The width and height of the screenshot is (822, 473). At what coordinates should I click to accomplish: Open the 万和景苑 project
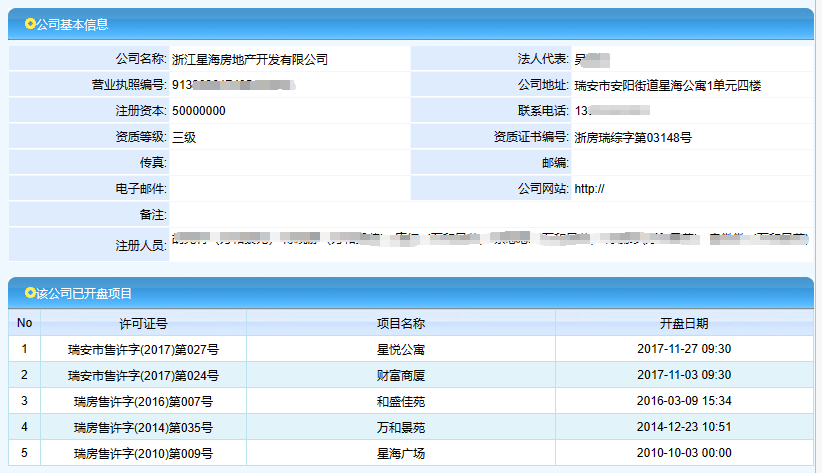pyautogui.click(x=400, y=427)
